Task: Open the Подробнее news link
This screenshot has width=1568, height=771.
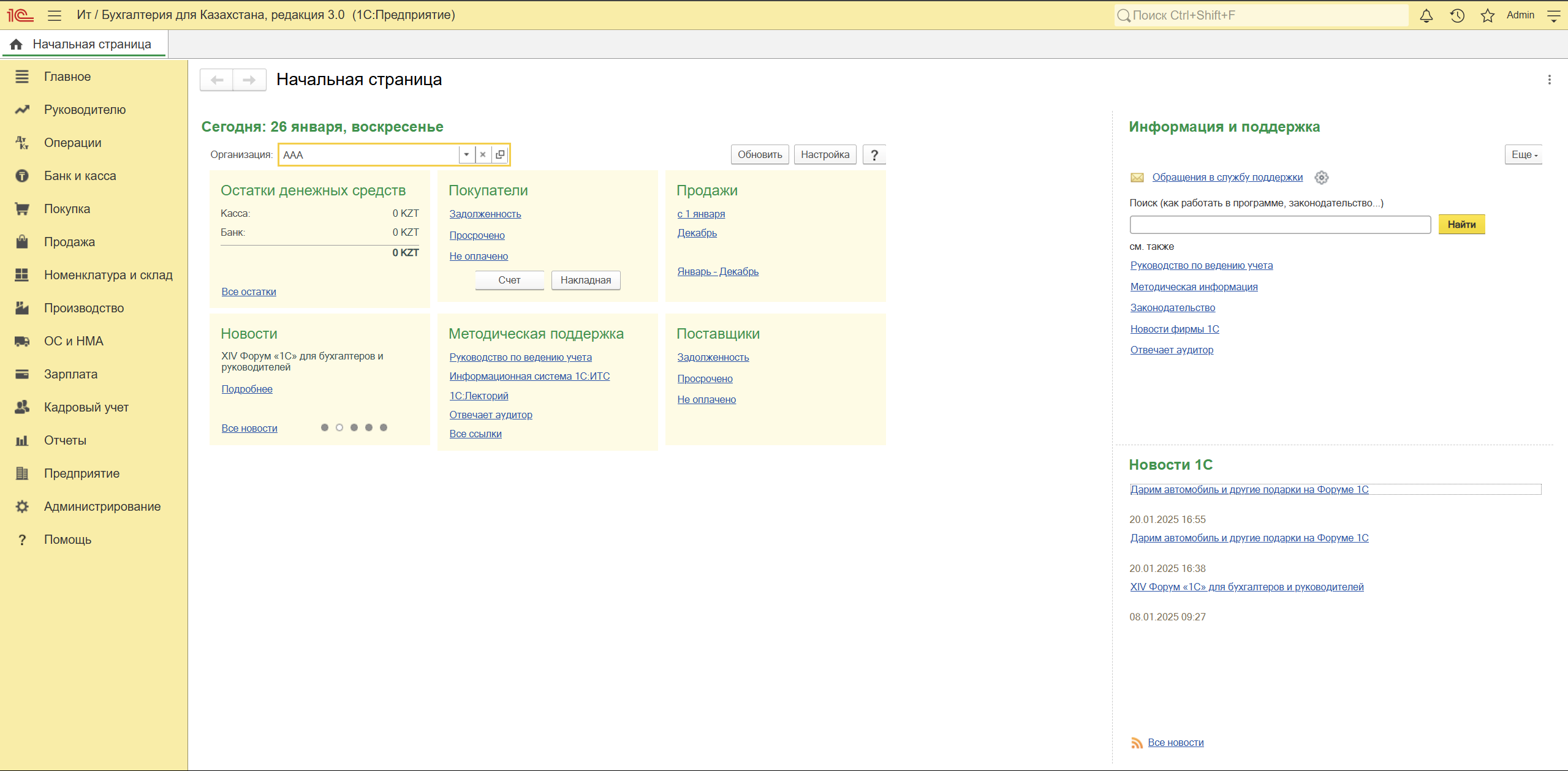Action: pyautogui.click(x=247, y=389)
